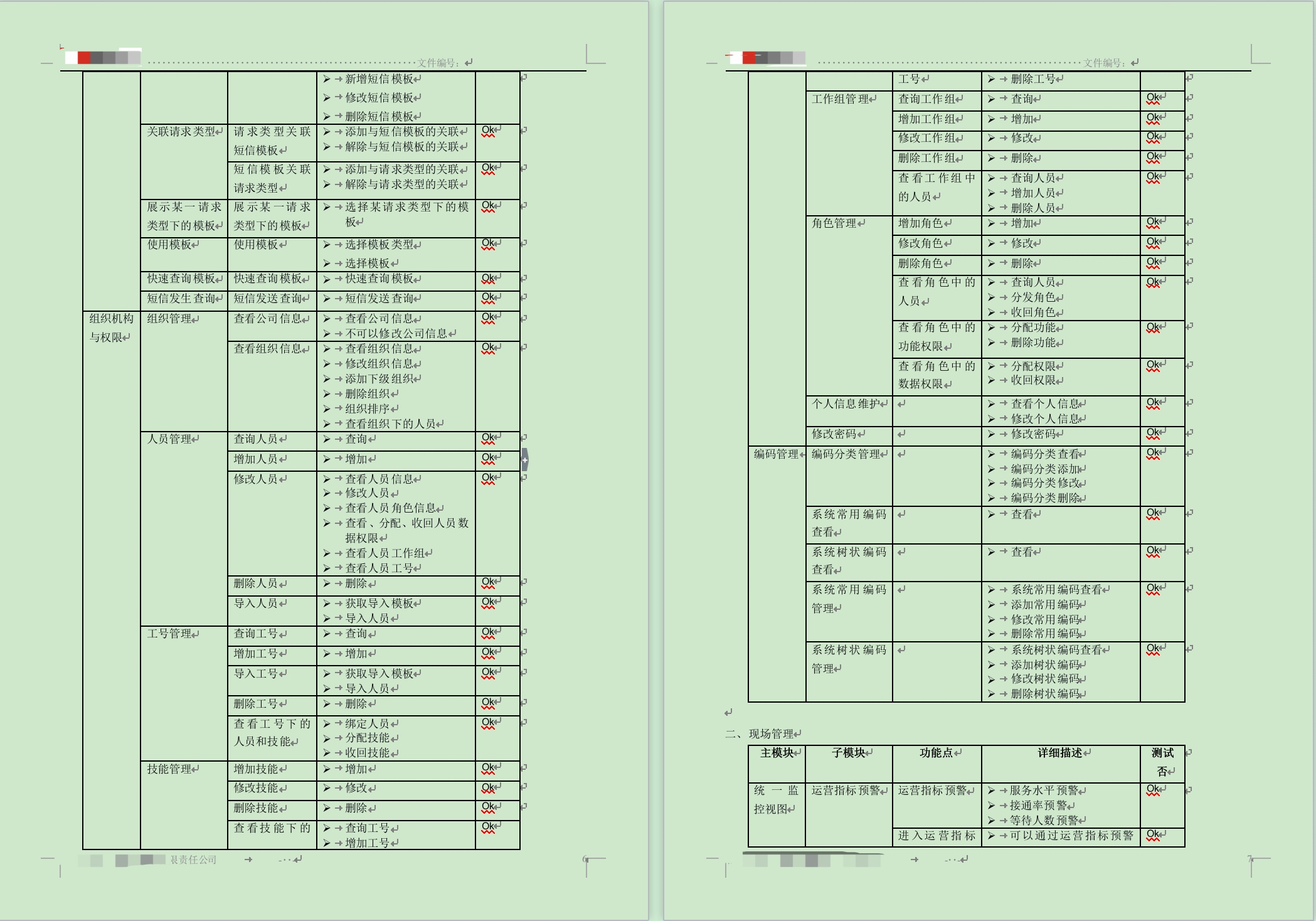Screen dimensions: 1316x921
Task: Click the 二、现场管理 section heading
Action: coord(760,733)
